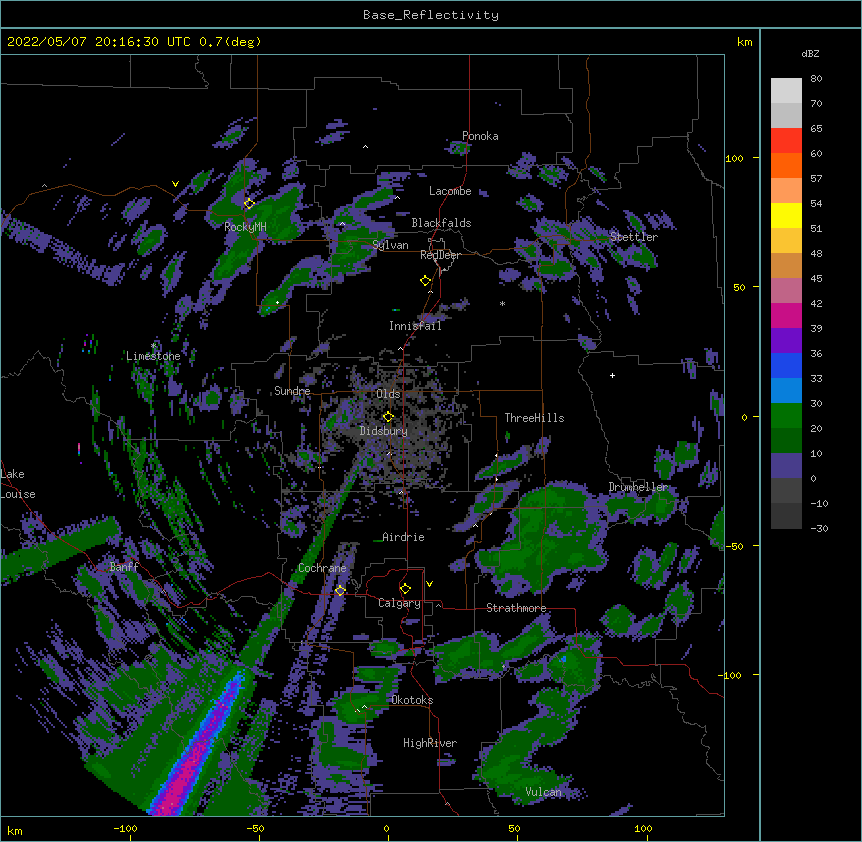Click the asterisk marker above Limestone
The height and width of the screenshot is (842, 862).
tap(153, 346)
